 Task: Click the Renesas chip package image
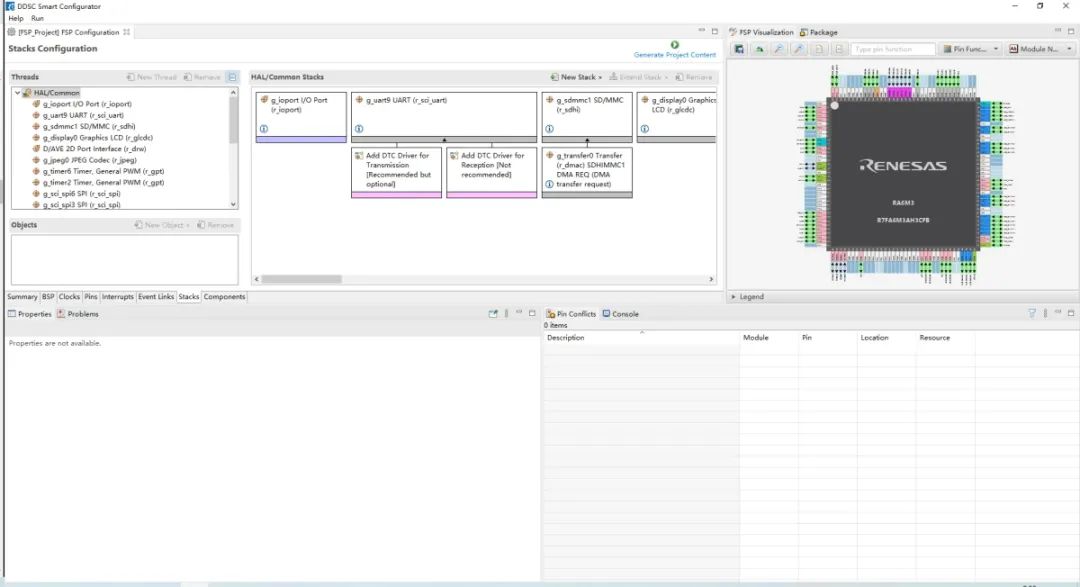[903, 174]
